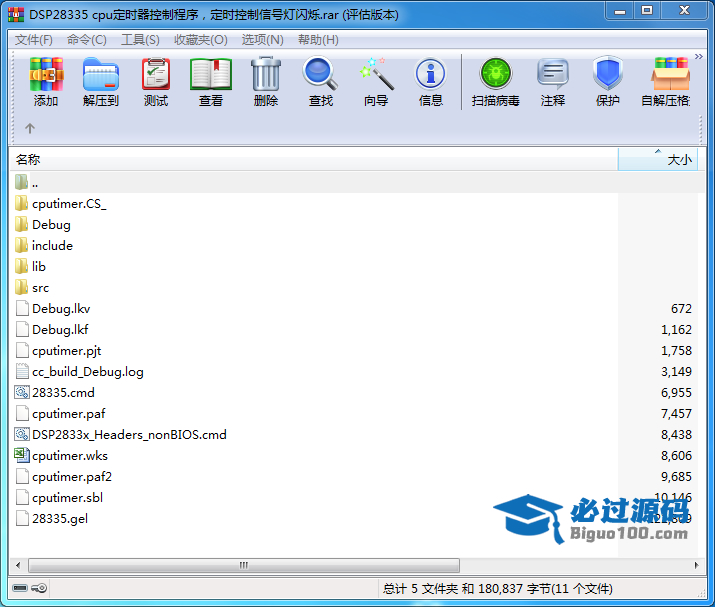This screenshot has width=715, height=607.
Task: Expand hidden toolbar buttons chevron
Action: [x=698, y=57]
